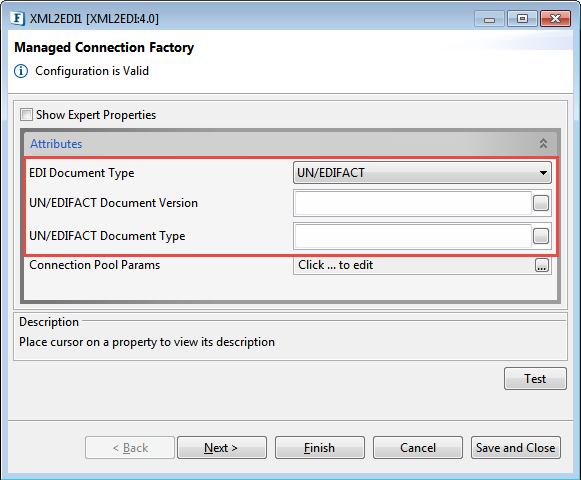Click the XML2EDI application icon in title bar
Screen dimensions: 581x480
17,19
